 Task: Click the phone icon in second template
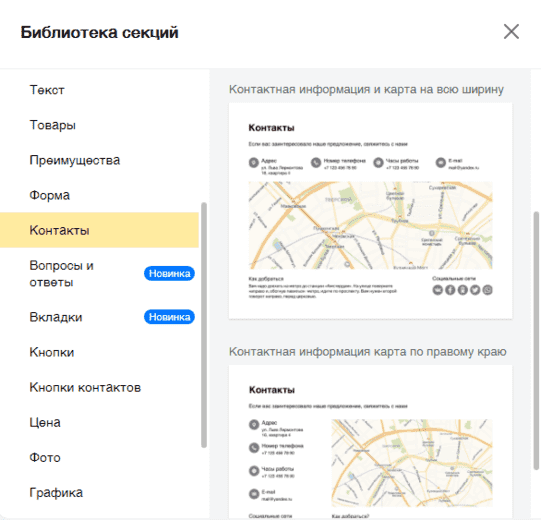pyautogui.click(x=254, y=448)
